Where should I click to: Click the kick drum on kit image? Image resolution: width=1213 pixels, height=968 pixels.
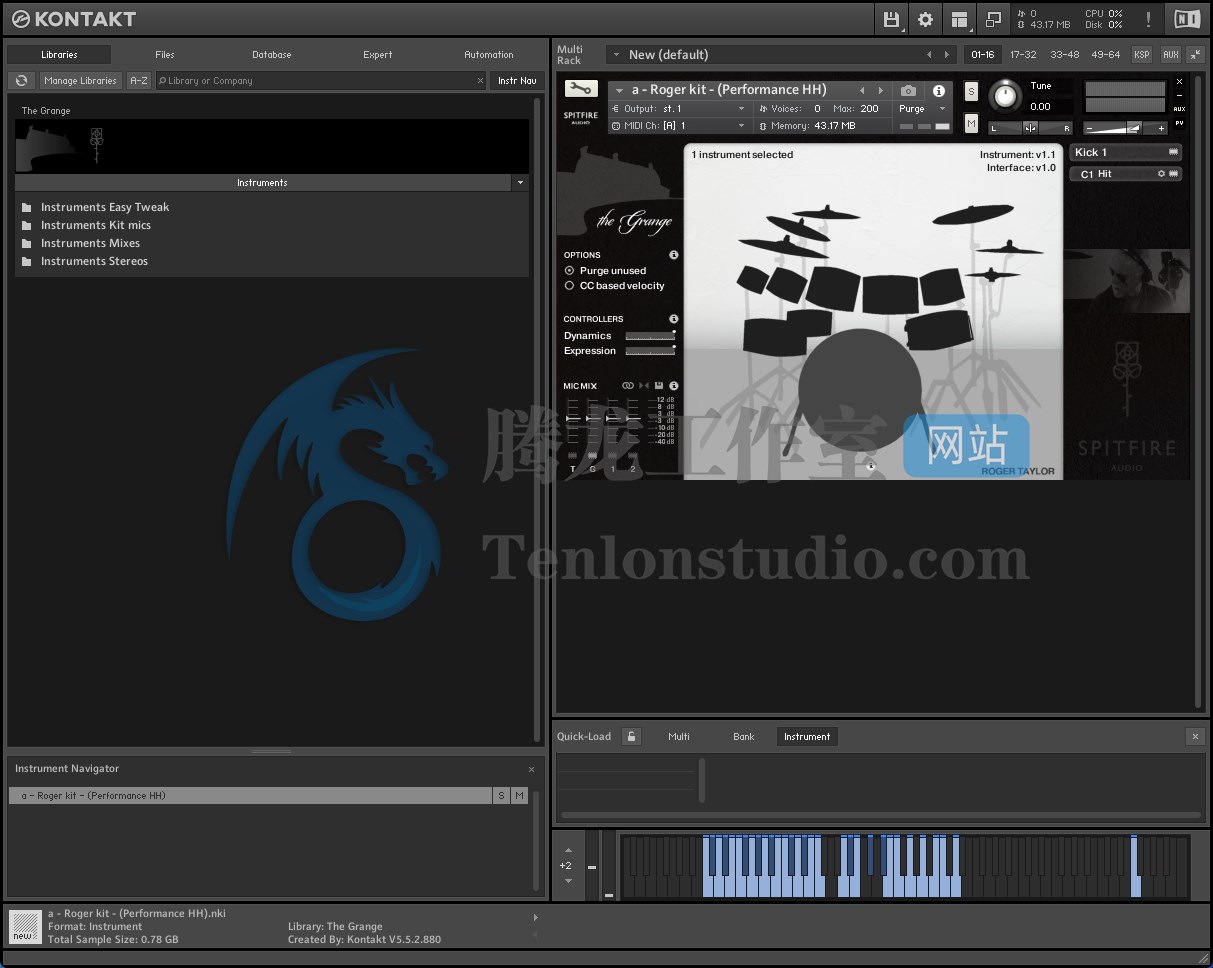coord(860,390)
